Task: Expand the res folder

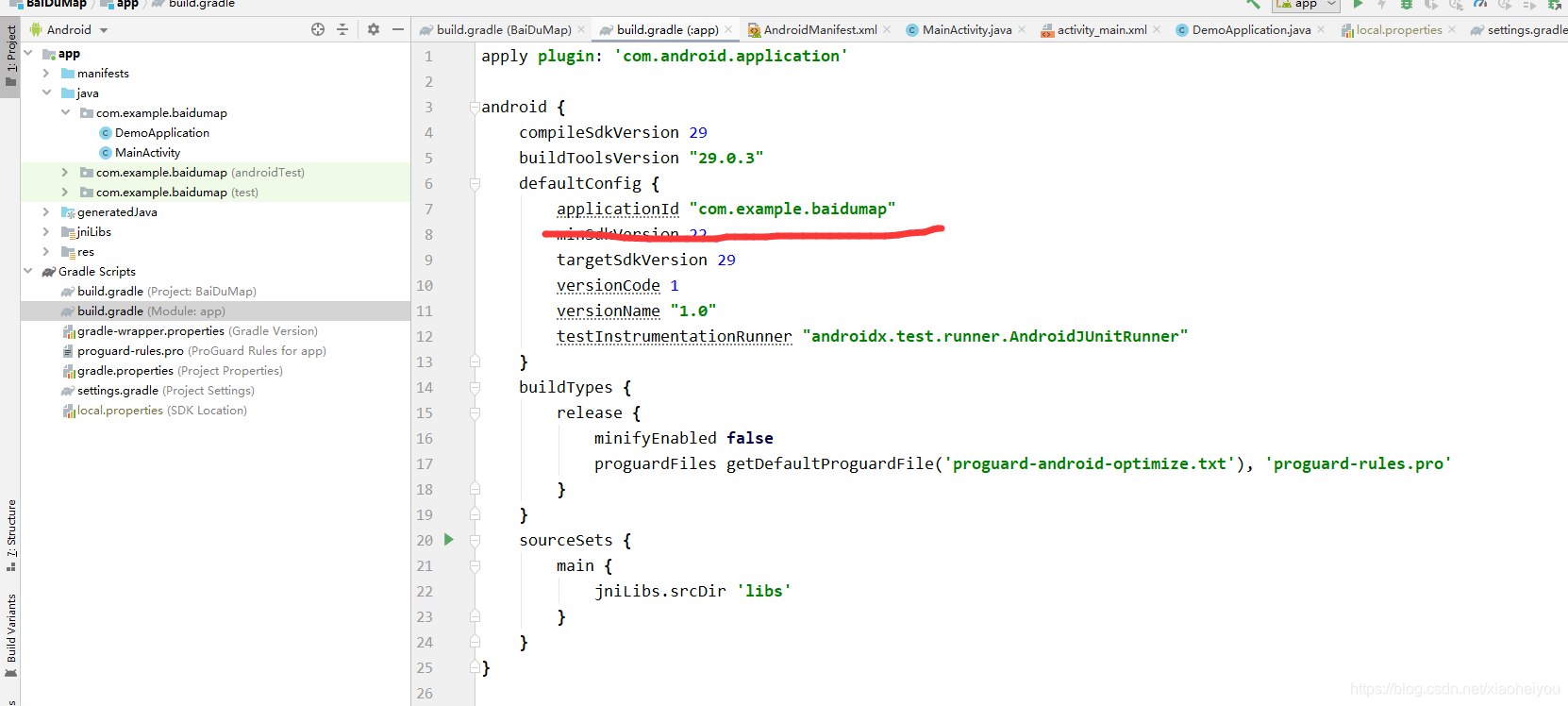Action: pos(46,252)
